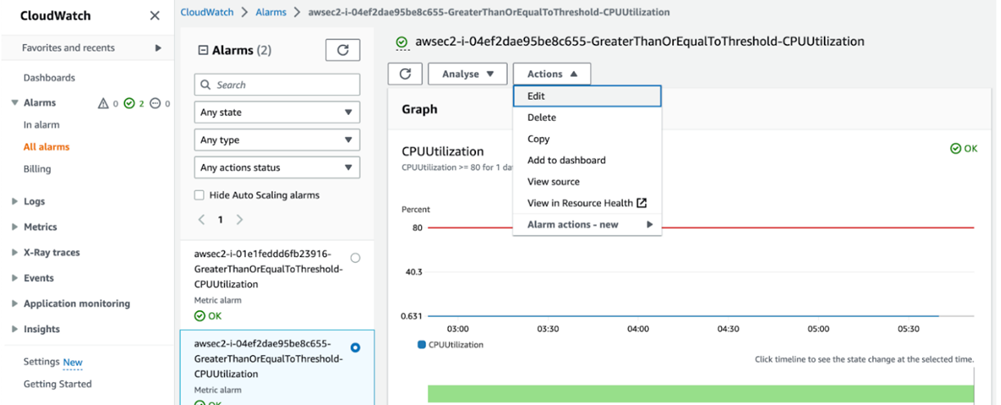Choose Copy from the Actions menu
This screenshot has height=405, width=1001.
[x=587, y=139]
